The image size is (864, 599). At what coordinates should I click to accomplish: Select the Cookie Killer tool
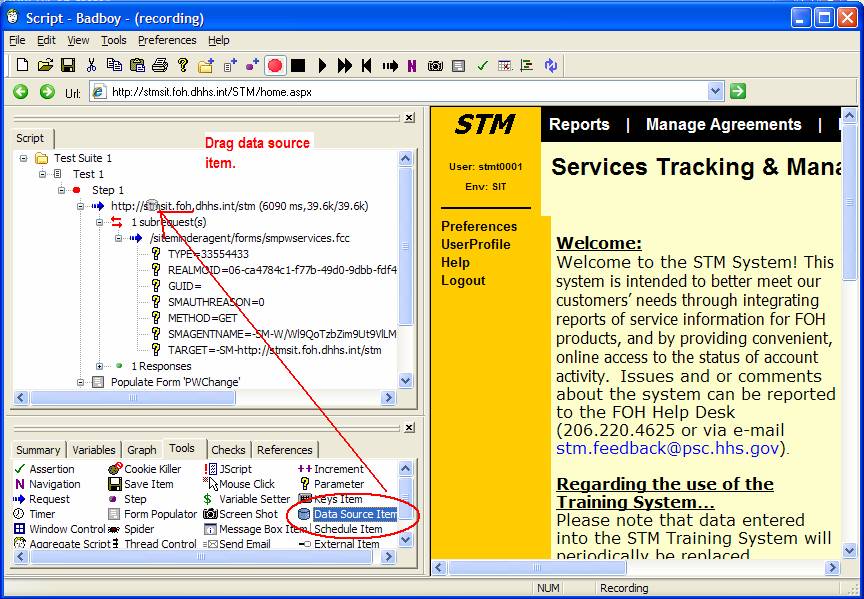[152, 469]
